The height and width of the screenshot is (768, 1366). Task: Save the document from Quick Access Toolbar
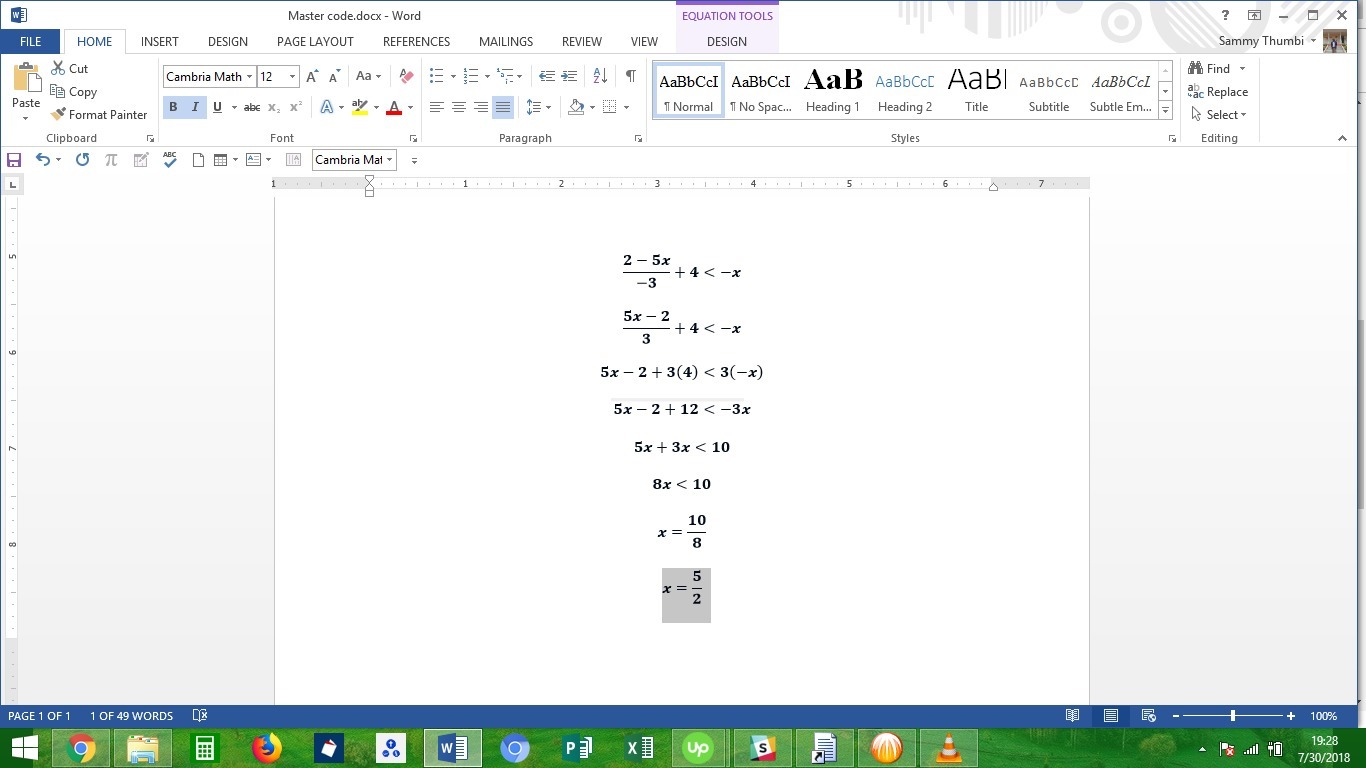[x=14, y=160]
